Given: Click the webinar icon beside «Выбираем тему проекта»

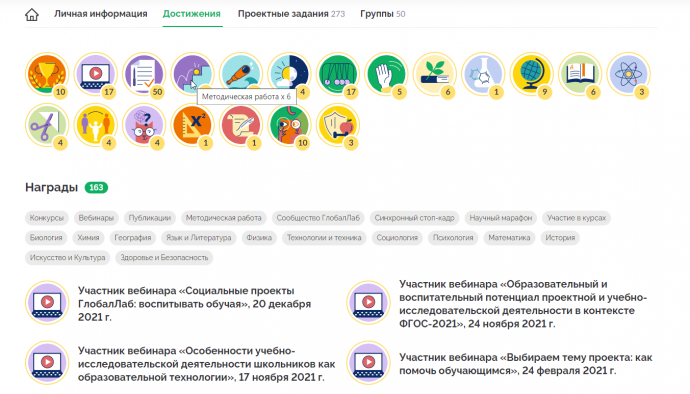Looking at the screenshot, I should pos(368,363).
